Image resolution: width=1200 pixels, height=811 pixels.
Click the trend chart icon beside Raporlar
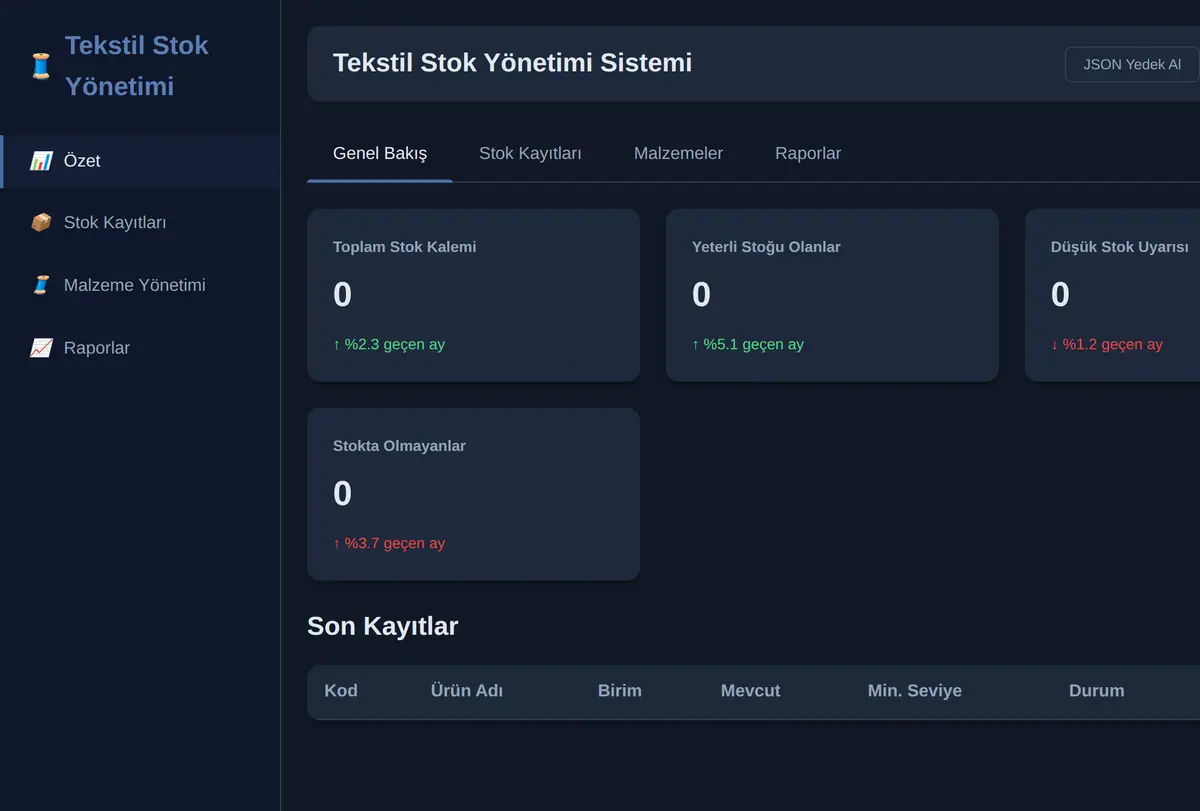(x=41, y=348)
